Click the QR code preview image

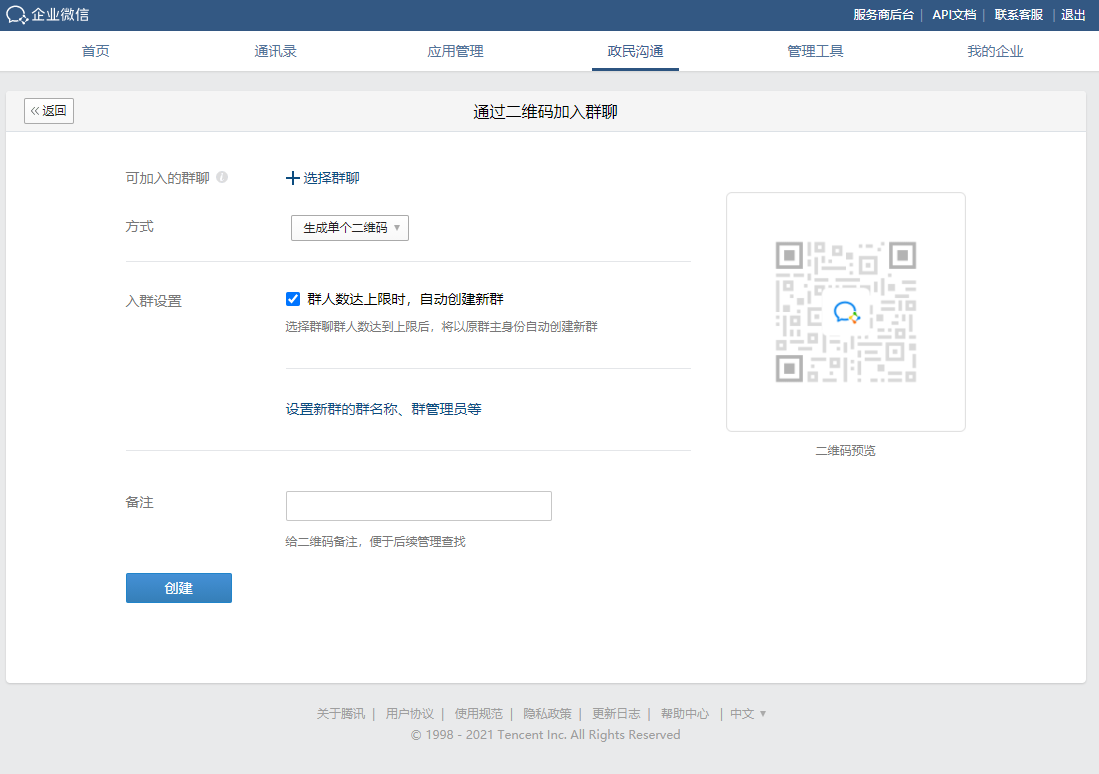pos(846,312)
